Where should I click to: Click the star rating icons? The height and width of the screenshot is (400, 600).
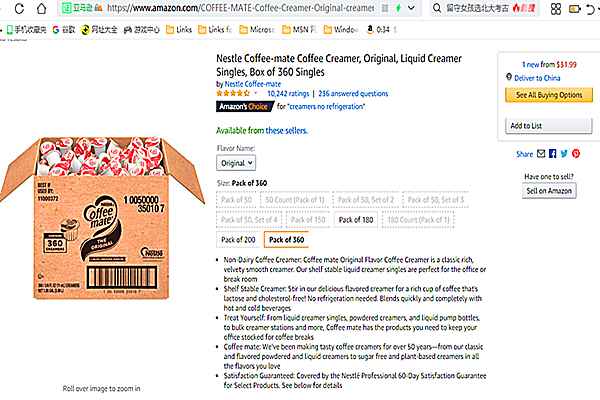pos(233,92)
